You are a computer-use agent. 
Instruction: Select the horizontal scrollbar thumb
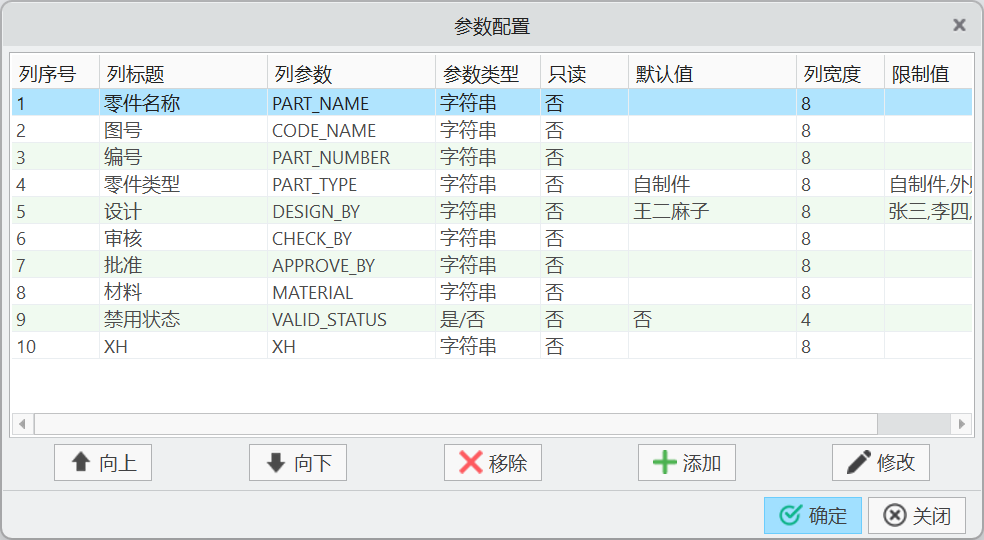[455, 423]
